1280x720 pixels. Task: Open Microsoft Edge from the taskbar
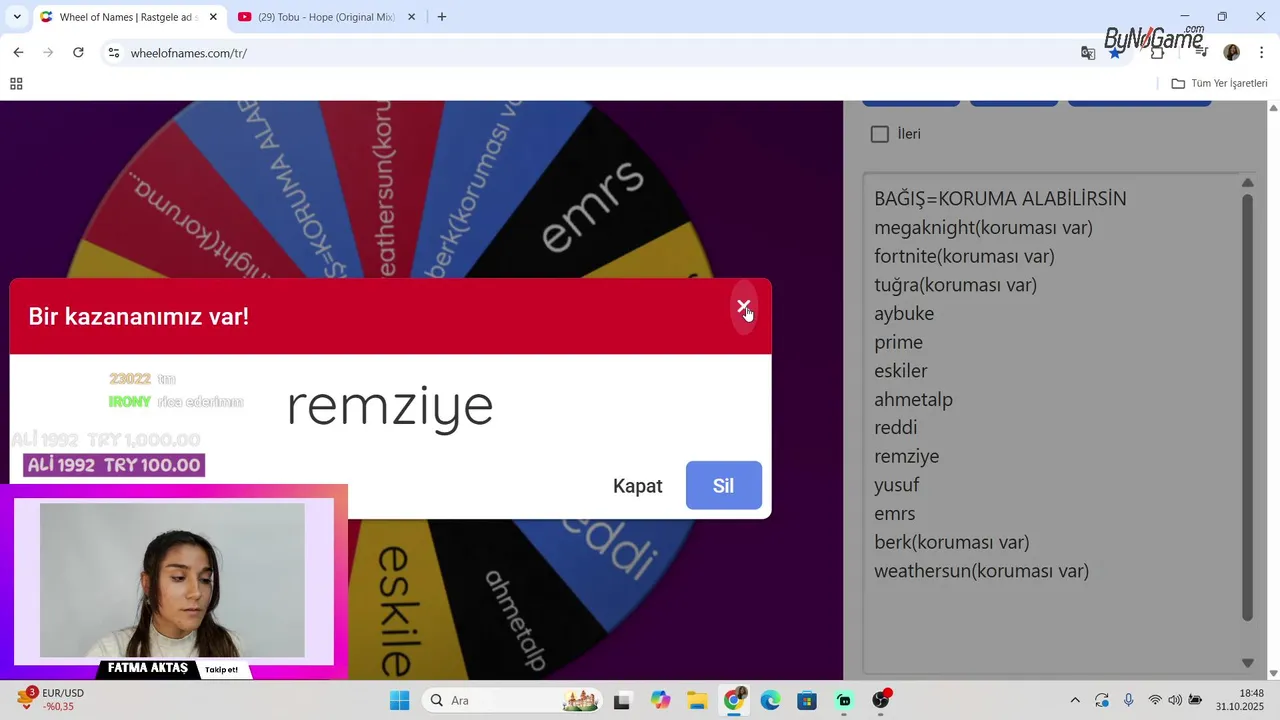pyautogui.click(x=770, y=700)
